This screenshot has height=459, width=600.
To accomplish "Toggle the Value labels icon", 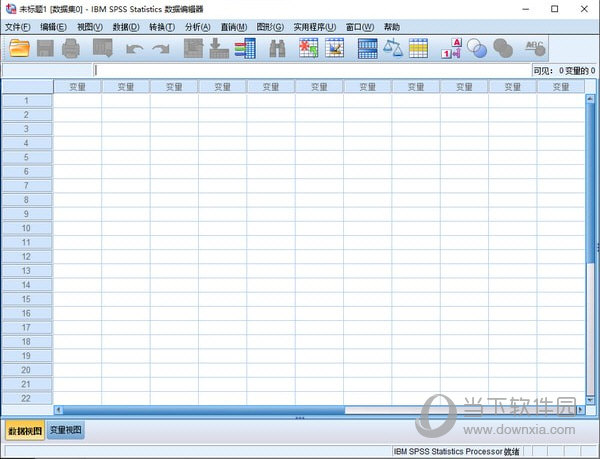I will 452,48.
